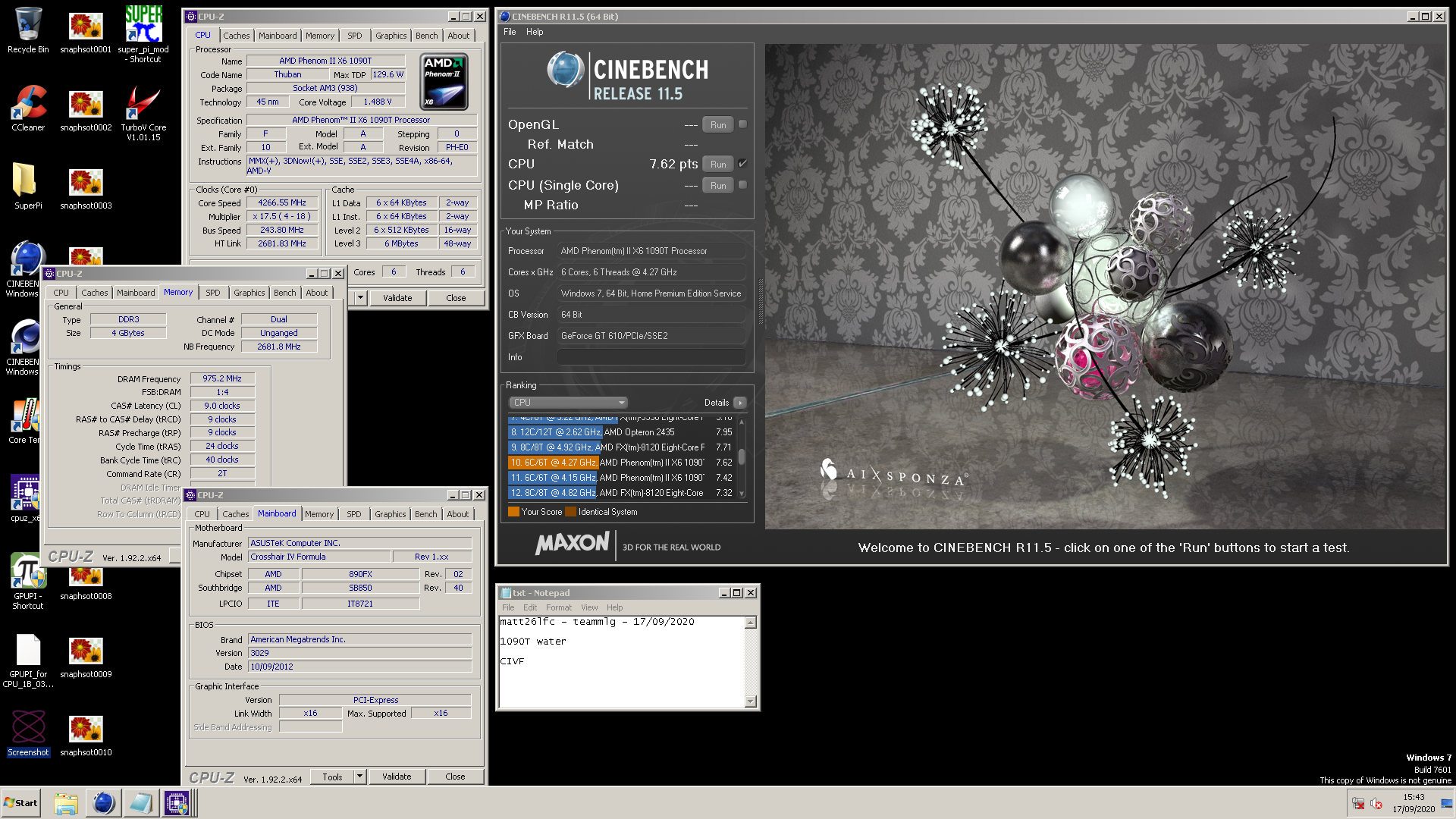Toggle the OpenGL test checkbox in Cinebench

click(x=742, y=124)
